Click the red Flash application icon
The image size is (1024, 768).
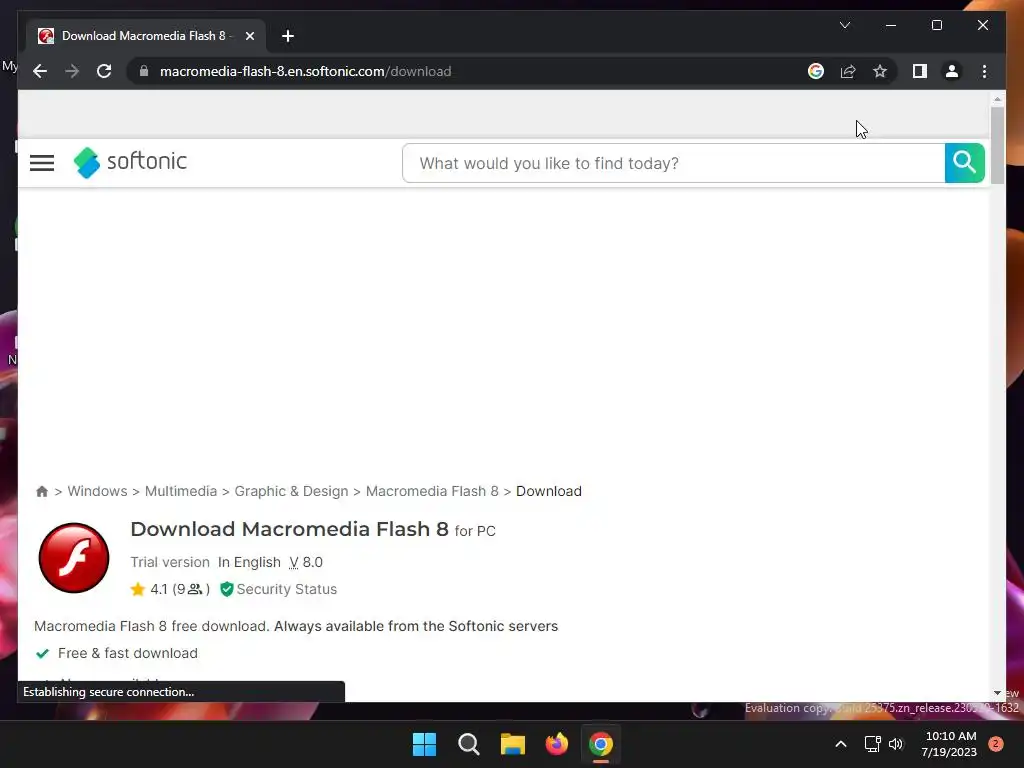pos(74,558)
